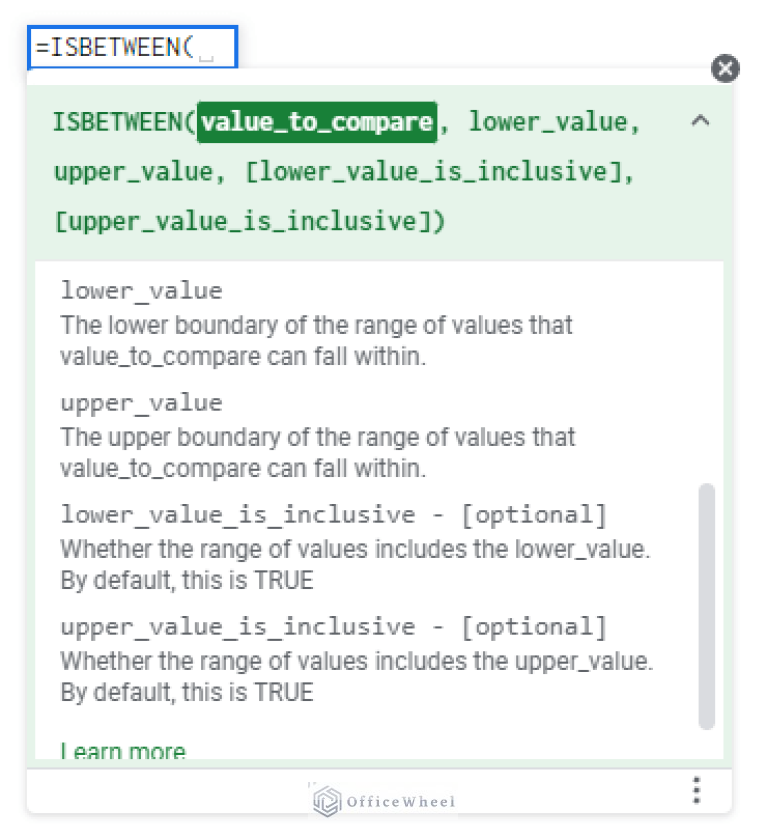Click lower_value in the green syntax header
This screenshot has height=840, width=767.
[548, 122]
